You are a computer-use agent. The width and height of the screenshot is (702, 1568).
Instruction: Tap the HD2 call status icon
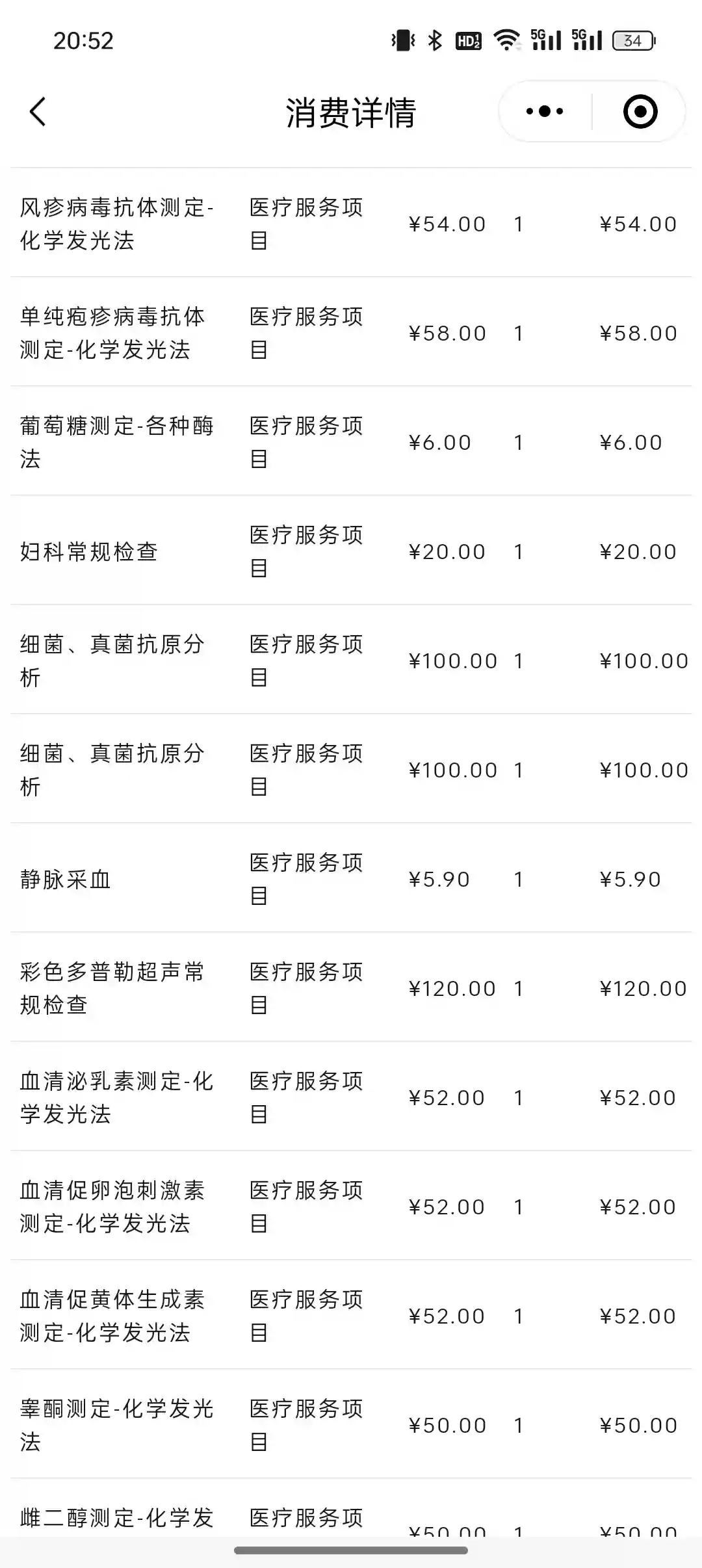coord(468,41)
